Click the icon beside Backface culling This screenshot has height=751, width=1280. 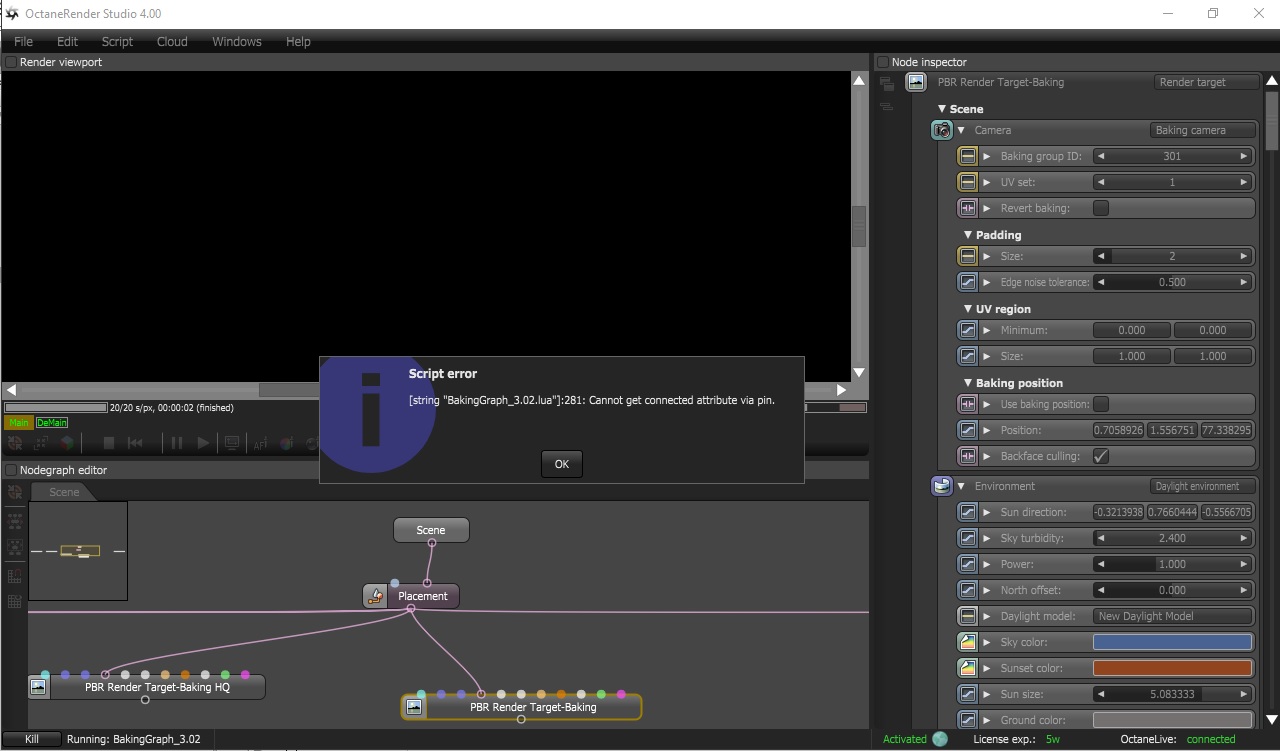click(x=967, y=456)
